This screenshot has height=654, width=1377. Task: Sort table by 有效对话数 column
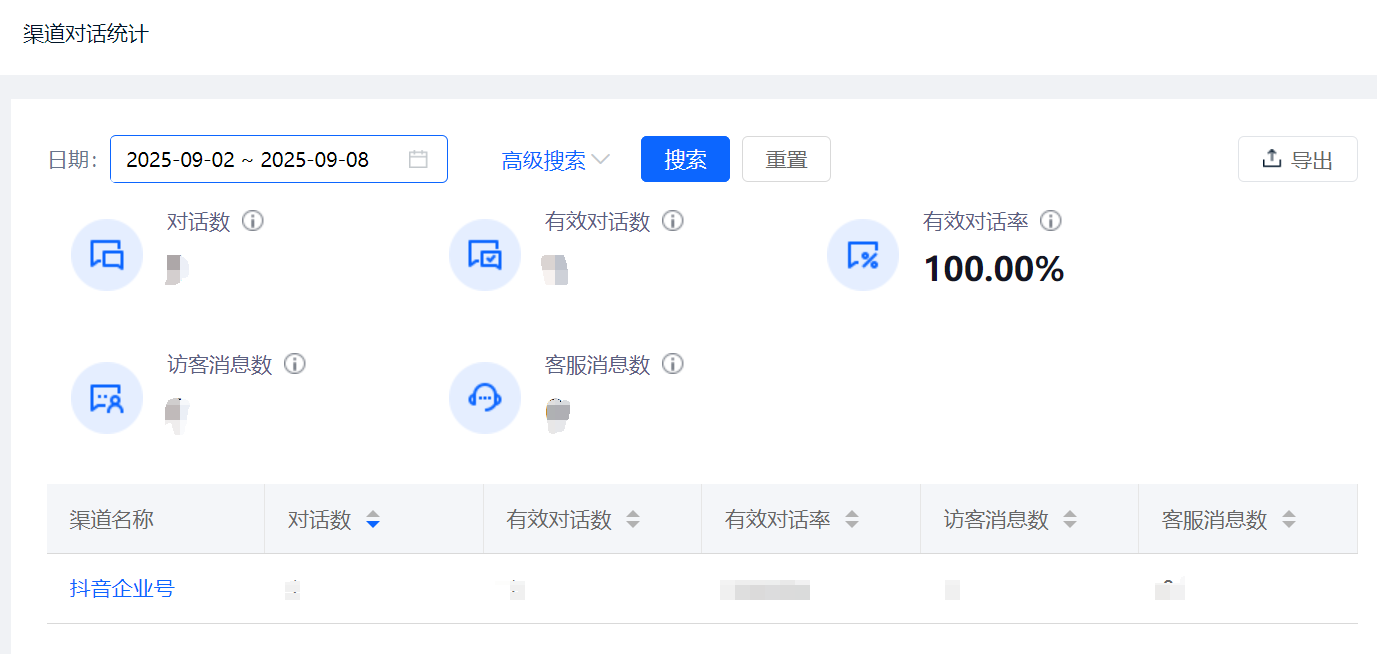[x=632, y=519]
